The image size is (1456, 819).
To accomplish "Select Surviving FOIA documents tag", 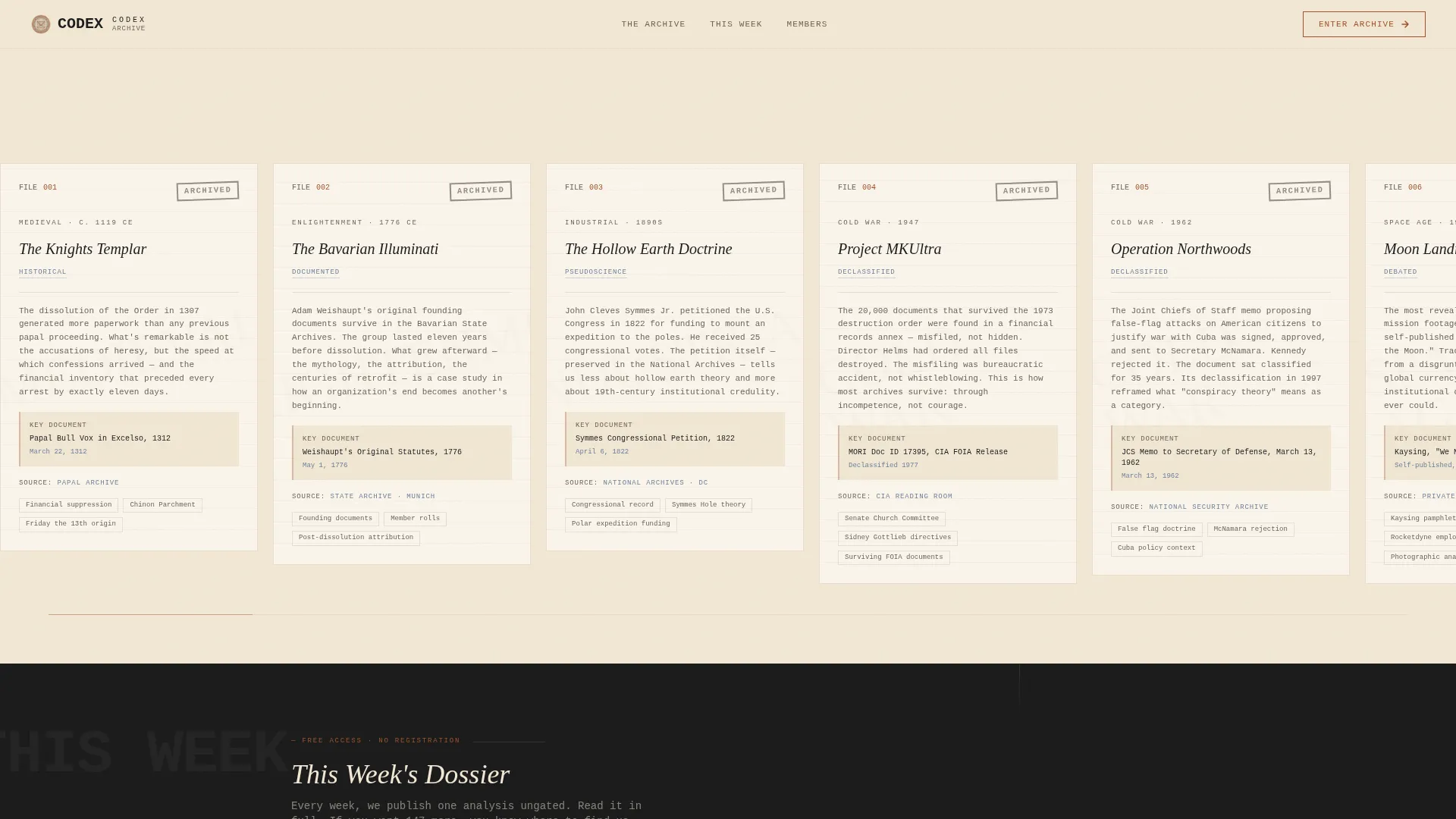I will (x=893, y=557).
